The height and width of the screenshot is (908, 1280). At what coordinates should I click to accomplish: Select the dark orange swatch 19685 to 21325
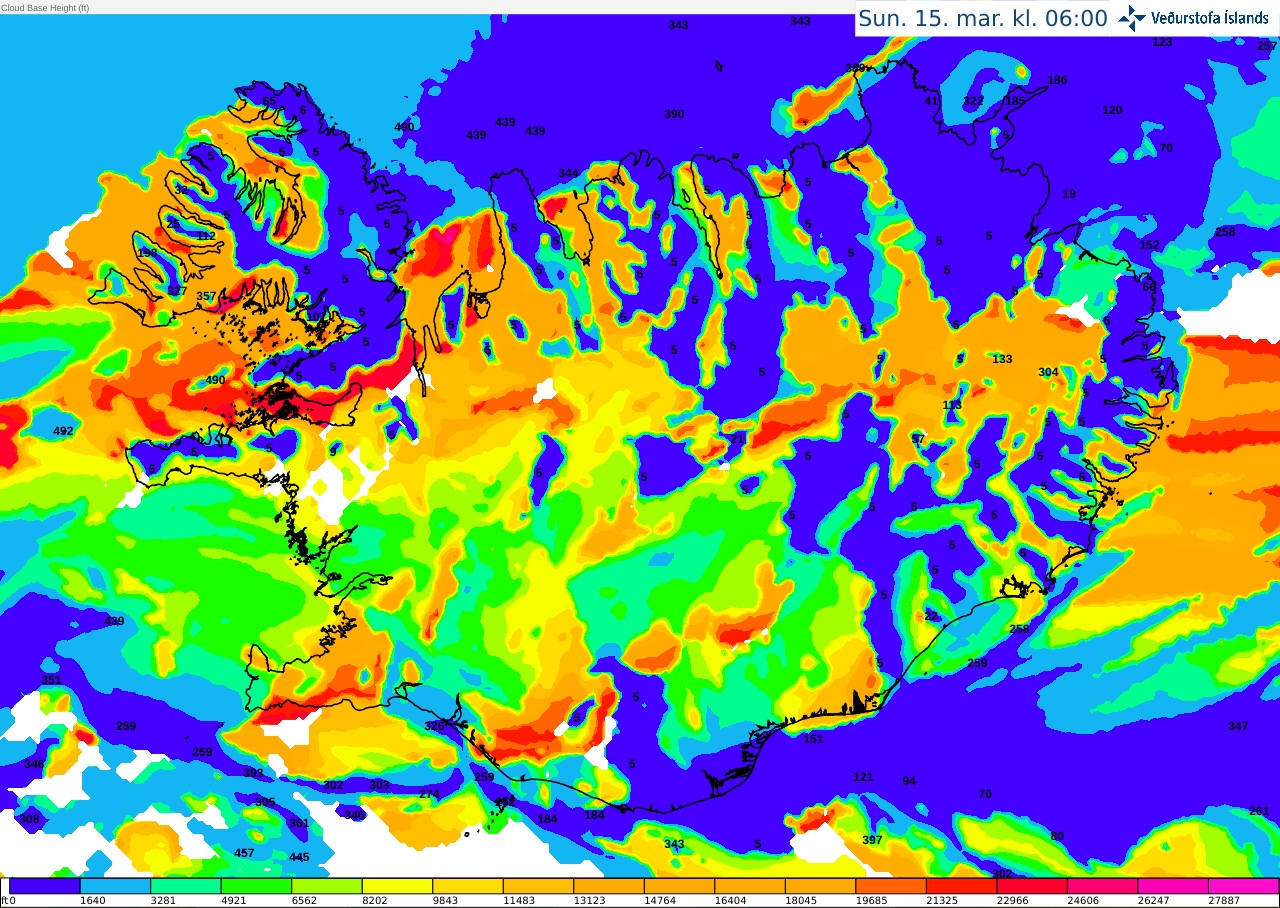point(891,886)
